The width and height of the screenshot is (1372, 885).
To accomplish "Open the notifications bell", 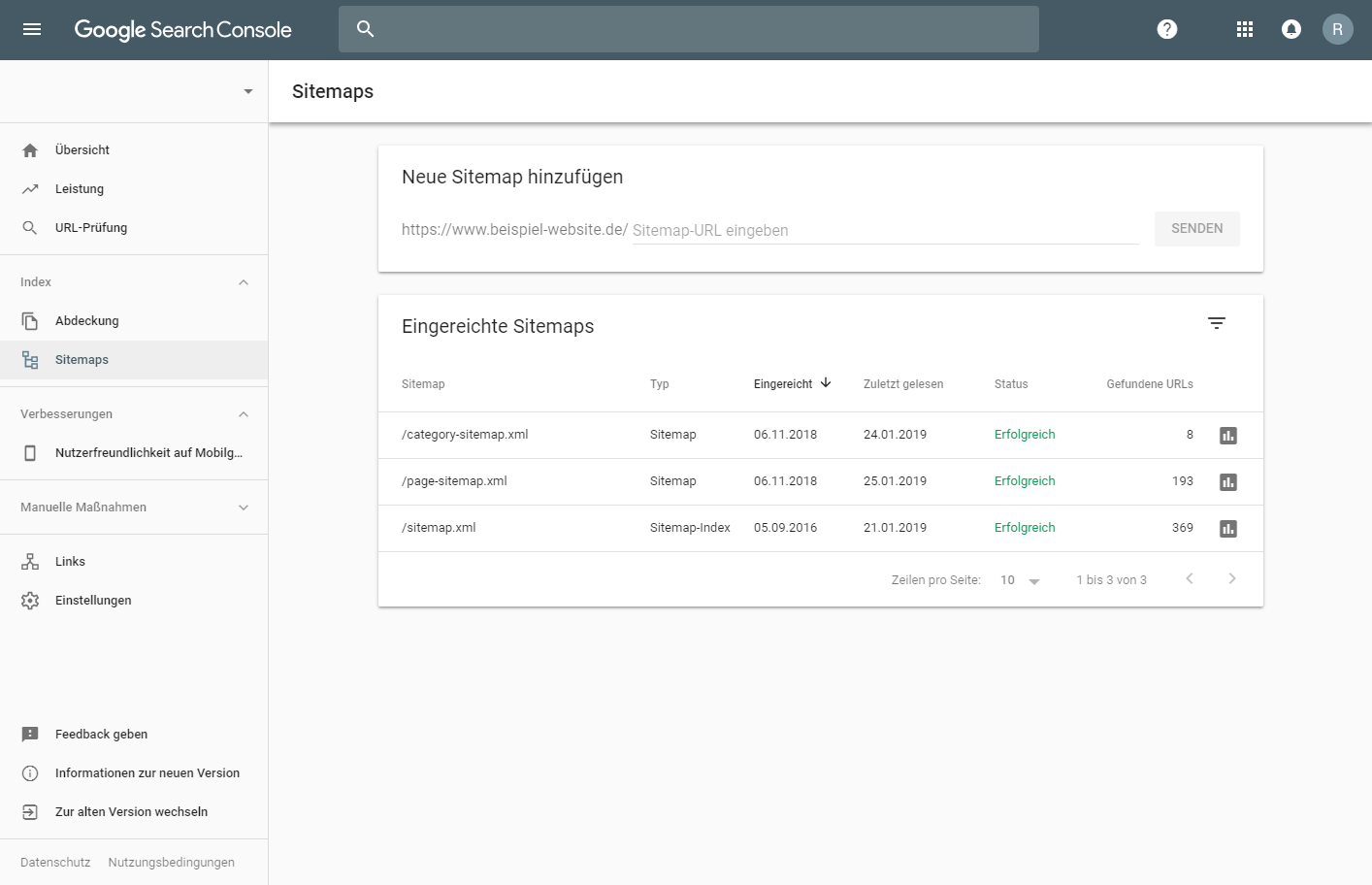I will click(1291, 29).
